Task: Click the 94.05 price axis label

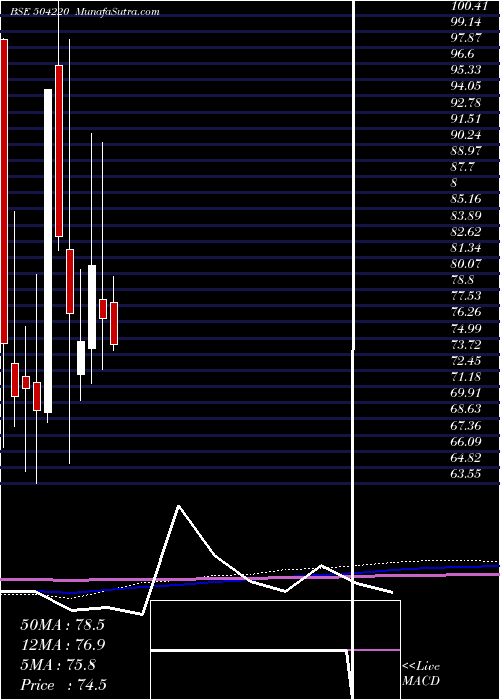Action: tap(466, 86)
